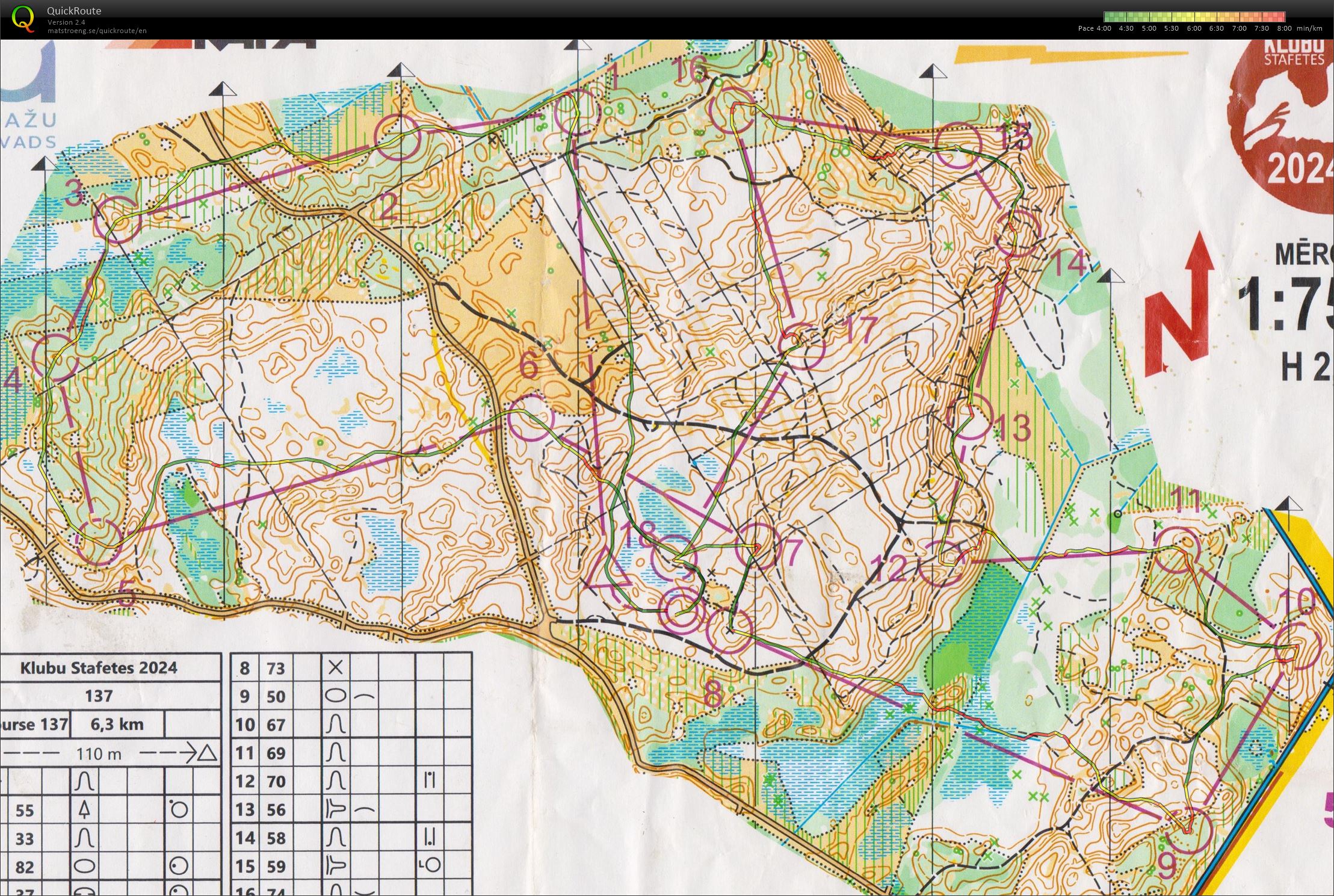This screenshot has height=896, width=1334.
Task: Click the 6,3 km course length cell
Action: 117,724
